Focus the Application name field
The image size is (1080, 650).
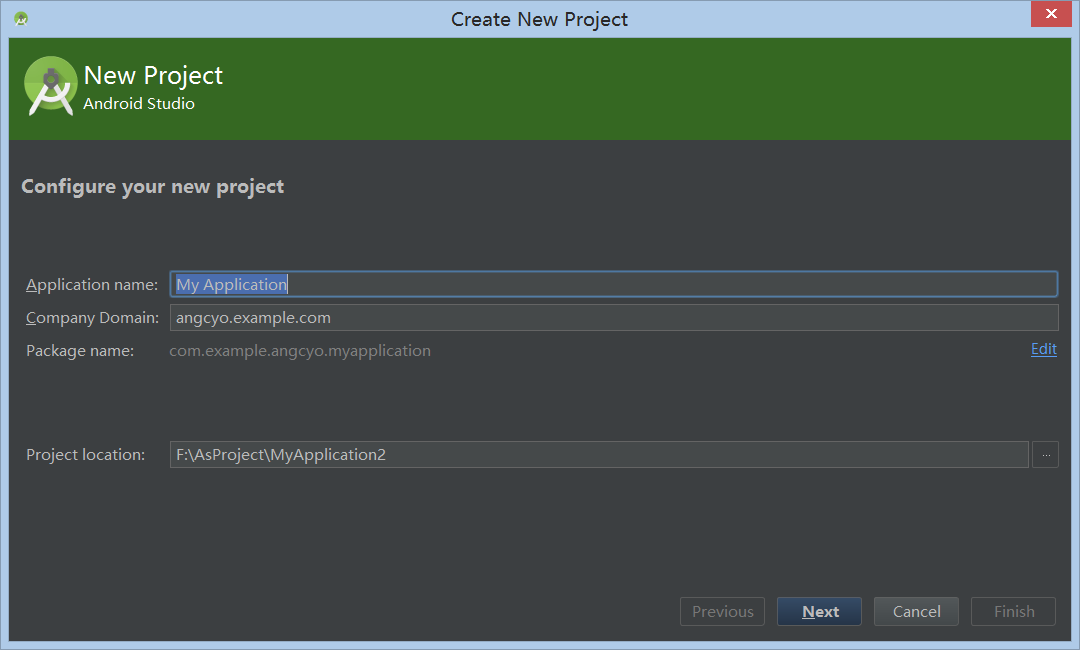[x=614, y=284]
